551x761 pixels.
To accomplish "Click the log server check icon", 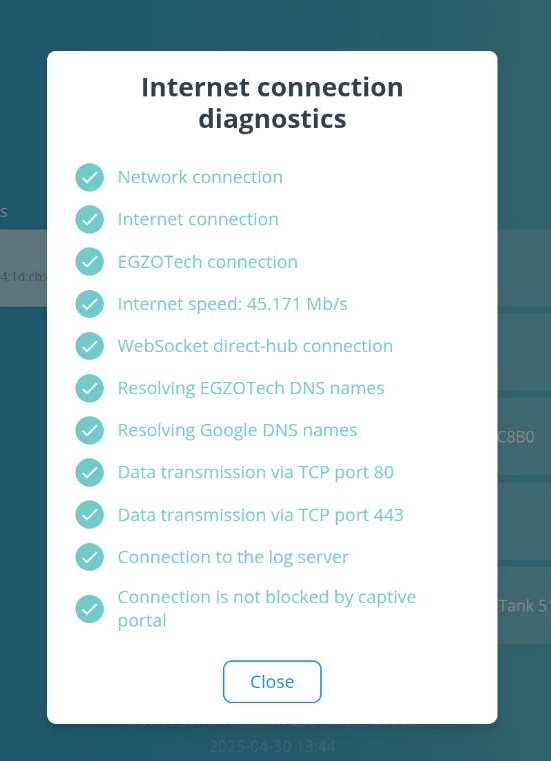I will pos(89,557).
